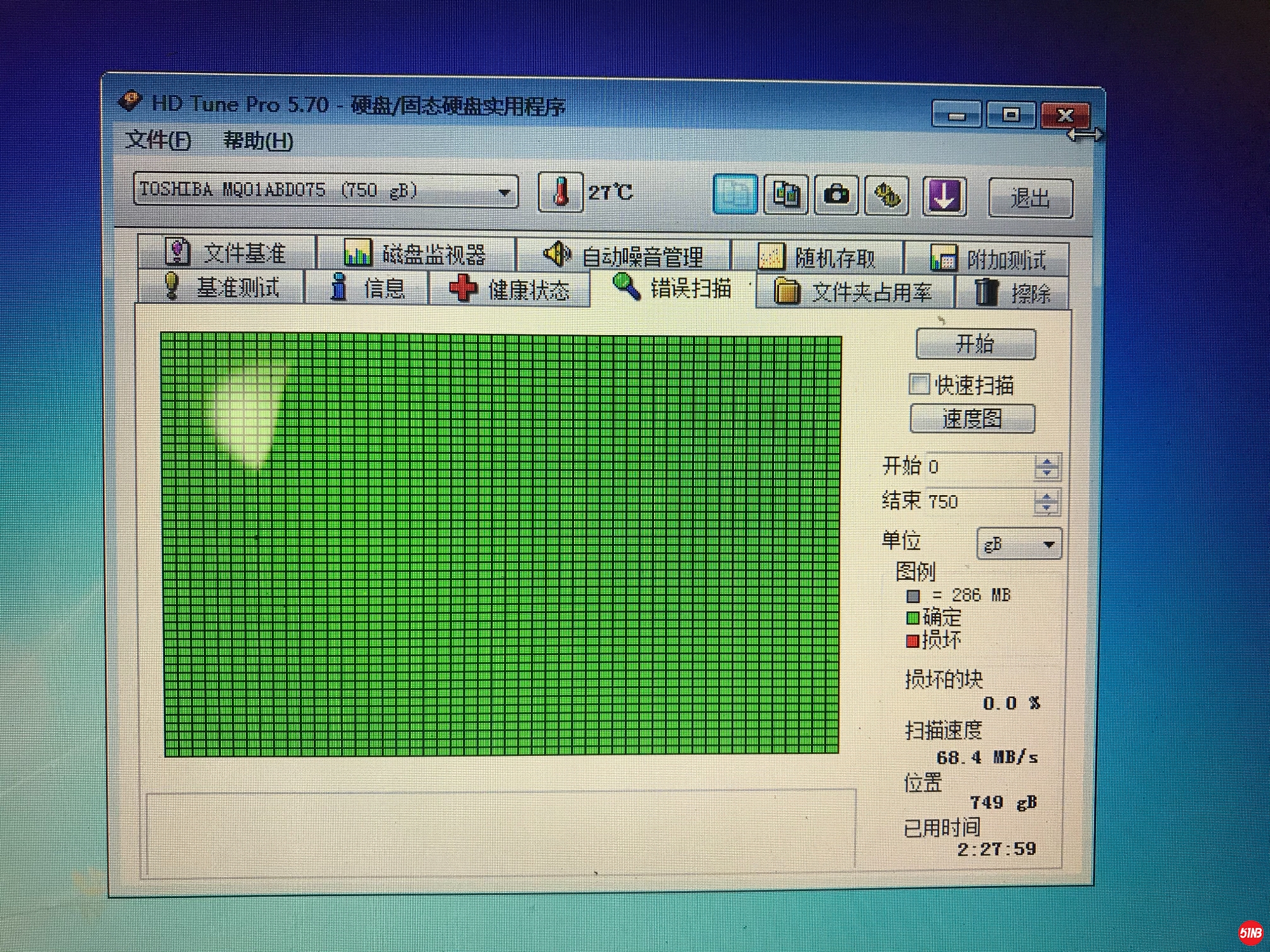
Task: Select the 错误扫描 tab
Action: click(x=672, y=289)
